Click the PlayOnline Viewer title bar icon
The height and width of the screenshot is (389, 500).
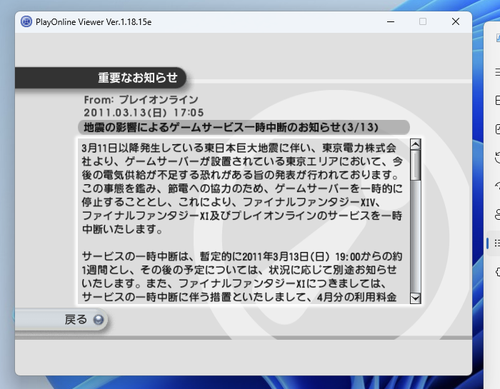pos(26,22)
